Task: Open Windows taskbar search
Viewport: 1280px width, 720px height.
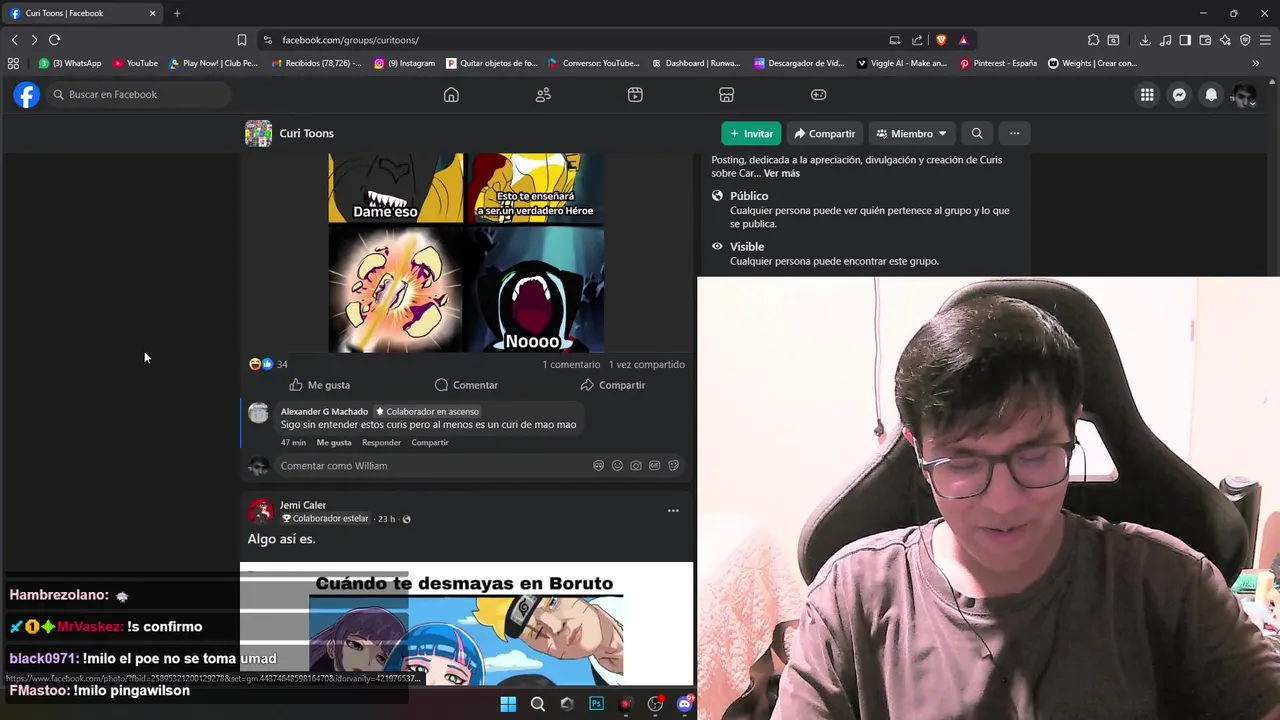Action: pos(537,704)
